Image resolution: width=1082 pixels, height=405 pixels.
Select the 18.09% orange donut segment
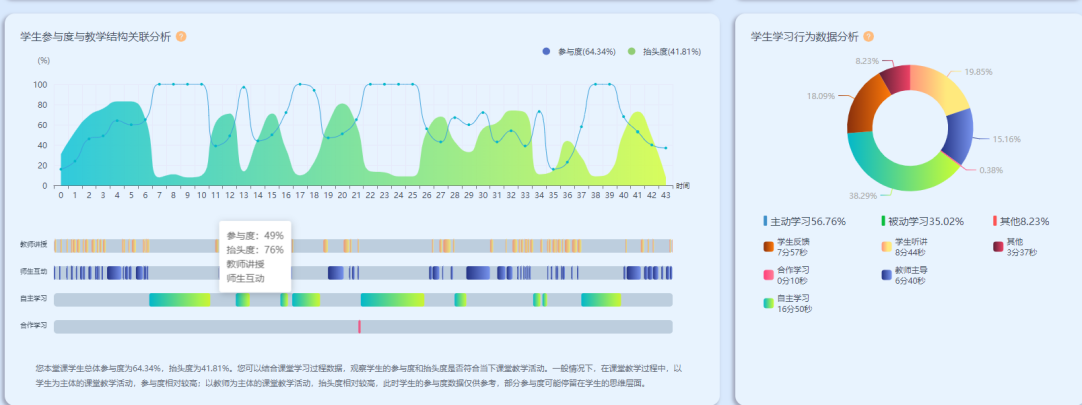862,108
